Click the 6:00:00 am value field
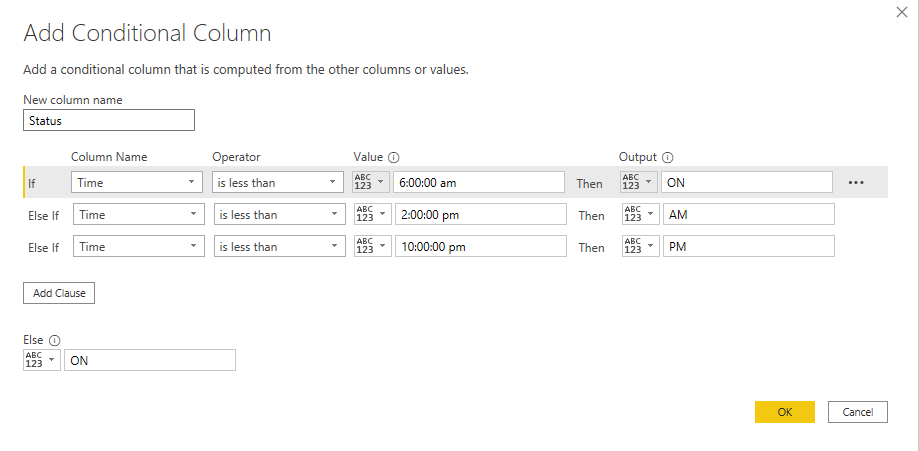 (x=479, y=182)
